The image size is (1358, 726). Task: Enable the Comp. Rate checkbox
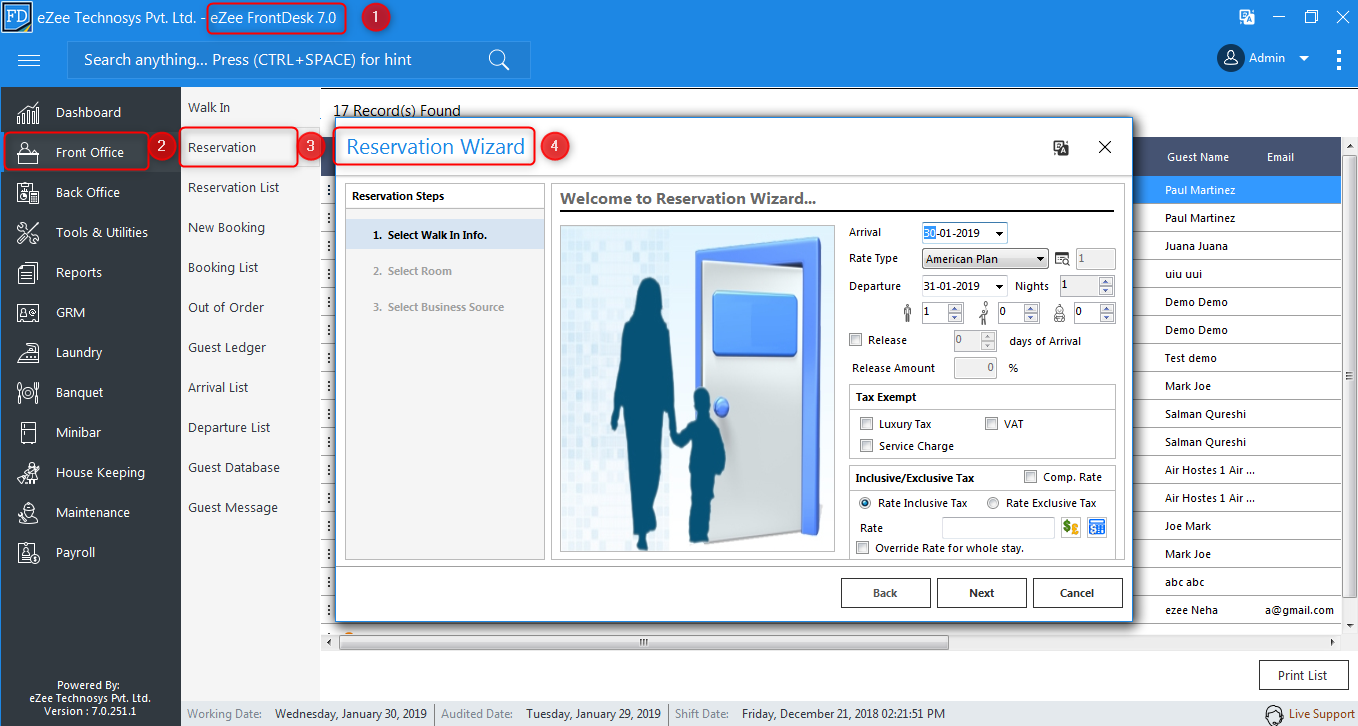coord(1031,477)
